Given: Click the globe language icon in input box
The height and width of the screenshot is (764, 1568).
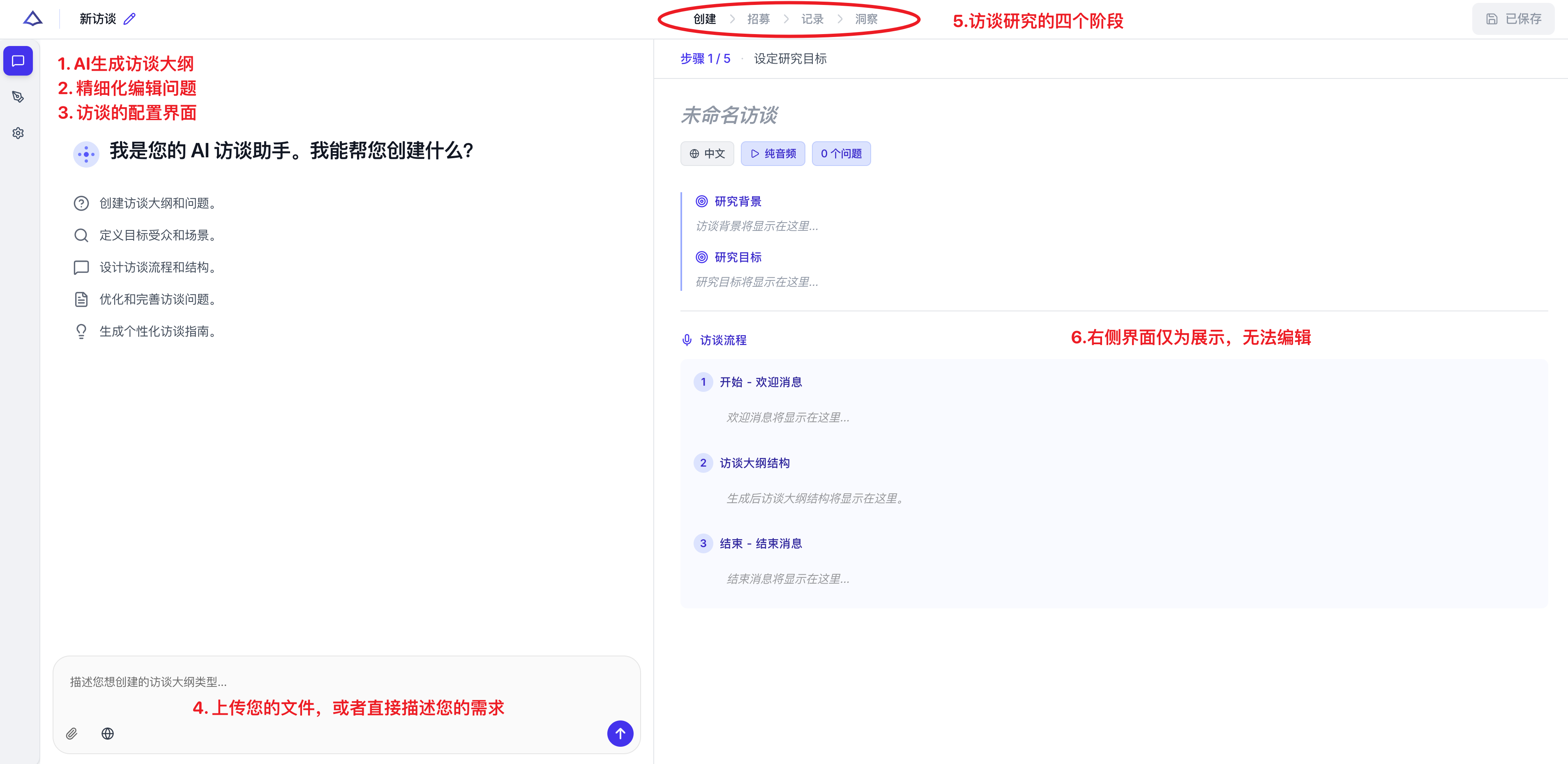Looking at the screenshot, I should pos(108,734).
